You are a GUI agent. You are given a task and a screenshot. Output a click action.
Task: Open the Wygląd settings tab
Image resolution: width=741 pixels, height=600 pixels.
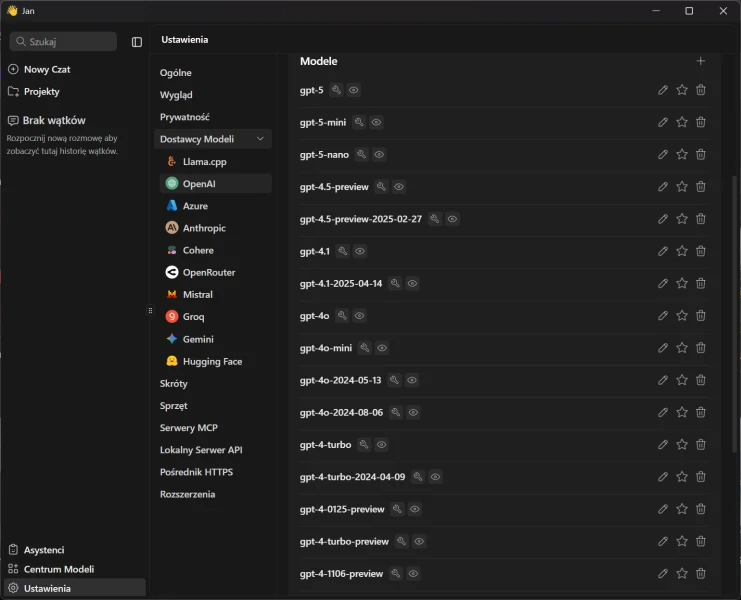(x=176, y=95)
